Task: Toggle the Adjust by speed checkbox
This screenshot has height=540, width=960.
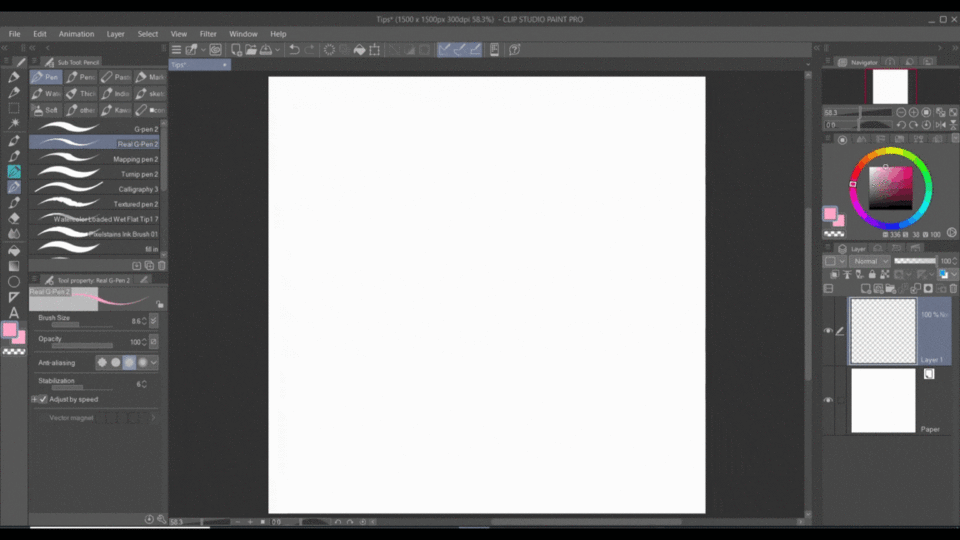Action: coord(43,399)
